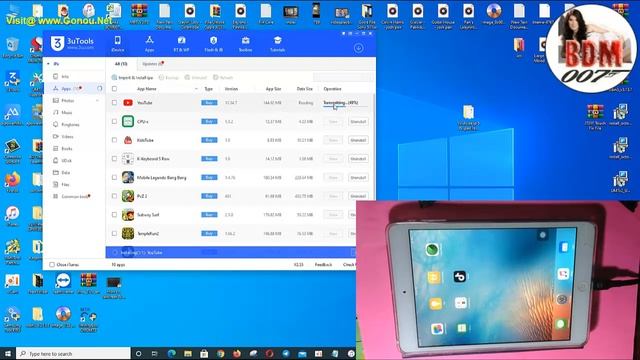Check the Subway Surf row checkbox
This screenshot has width=640, height=360.
tap(114, 215)
